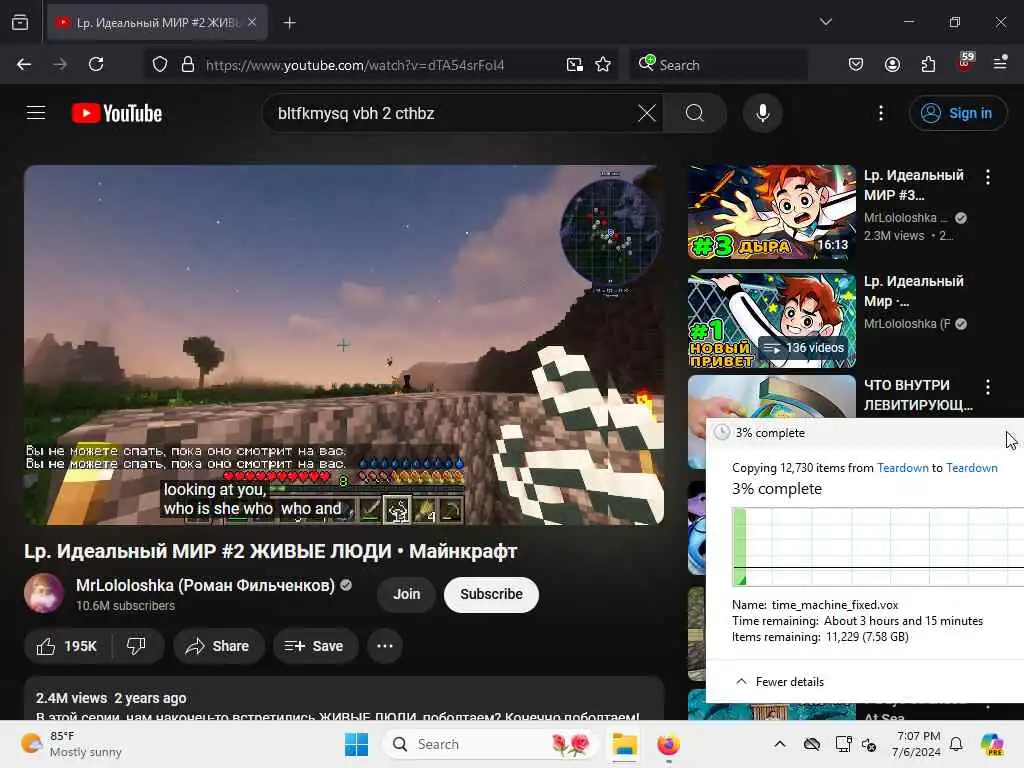1024x768 pixels.
Task: Switch to Firefox on taskbar
Action: pyautogui.click(x=668, y=744)
